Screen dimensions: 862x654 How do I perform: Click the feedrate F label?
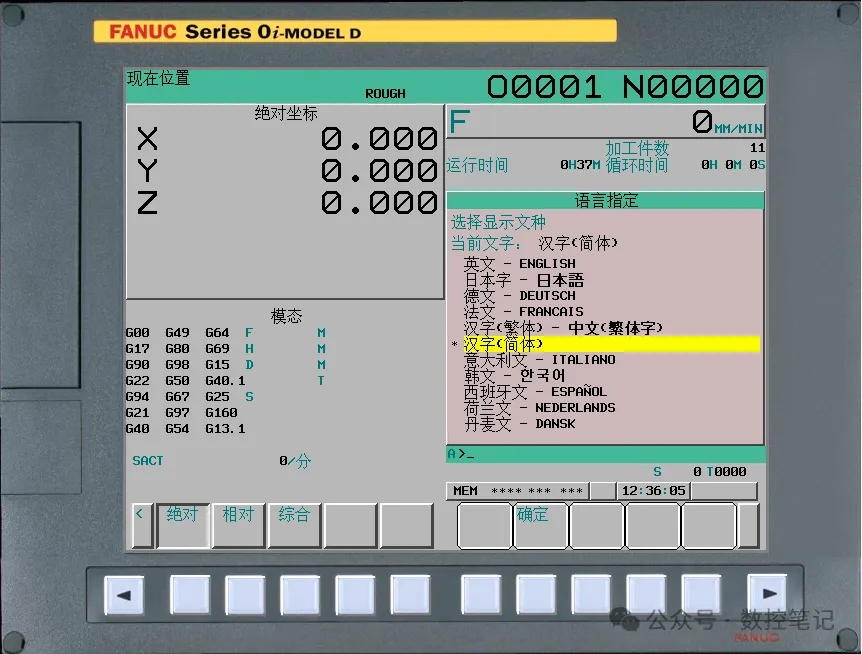pos(460,121)
